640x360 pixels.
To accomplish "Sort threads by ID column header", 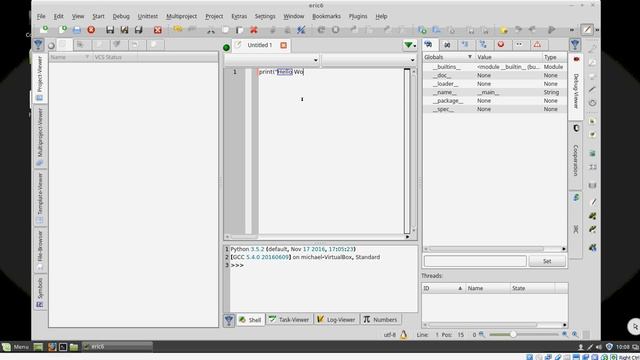I will tap(444, 288).
